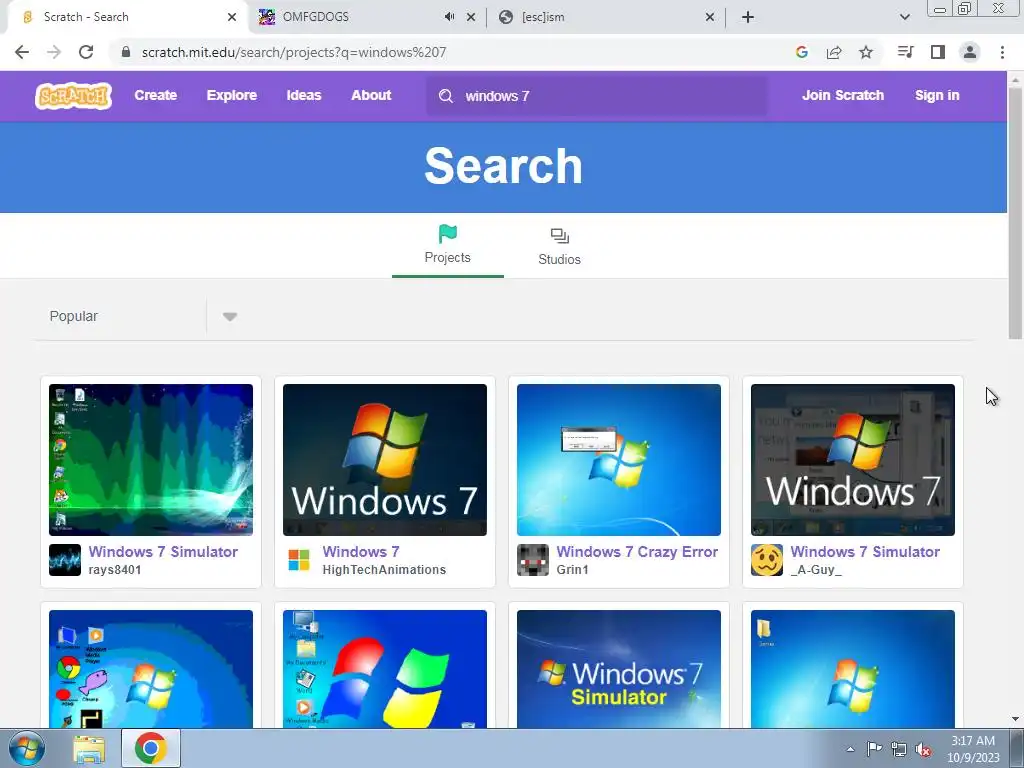Open the About menu item

click(x=371, y=95)
